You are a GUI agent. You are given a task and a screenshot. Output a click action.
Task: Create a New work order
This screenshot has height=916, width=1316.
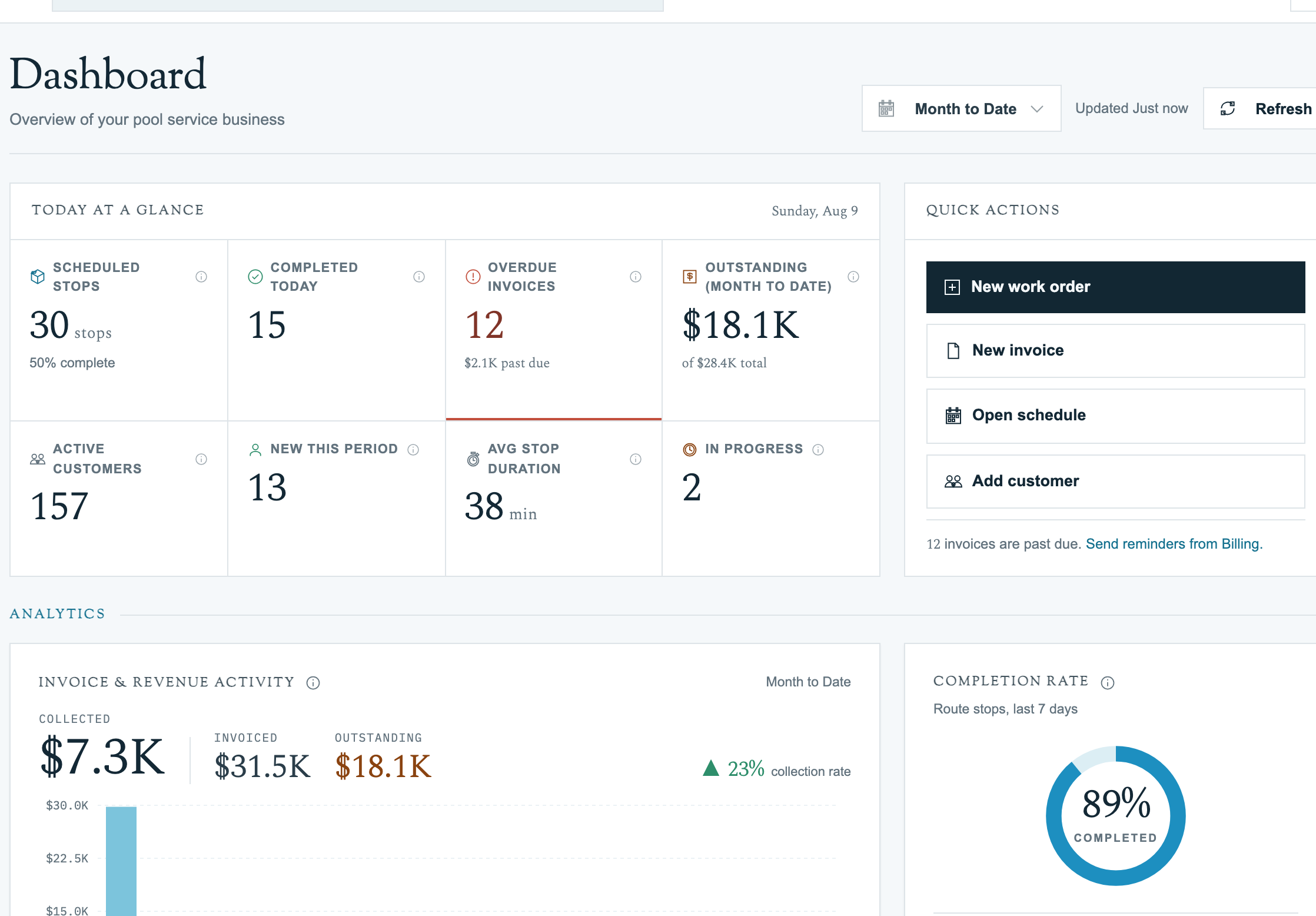(1115, 287)
